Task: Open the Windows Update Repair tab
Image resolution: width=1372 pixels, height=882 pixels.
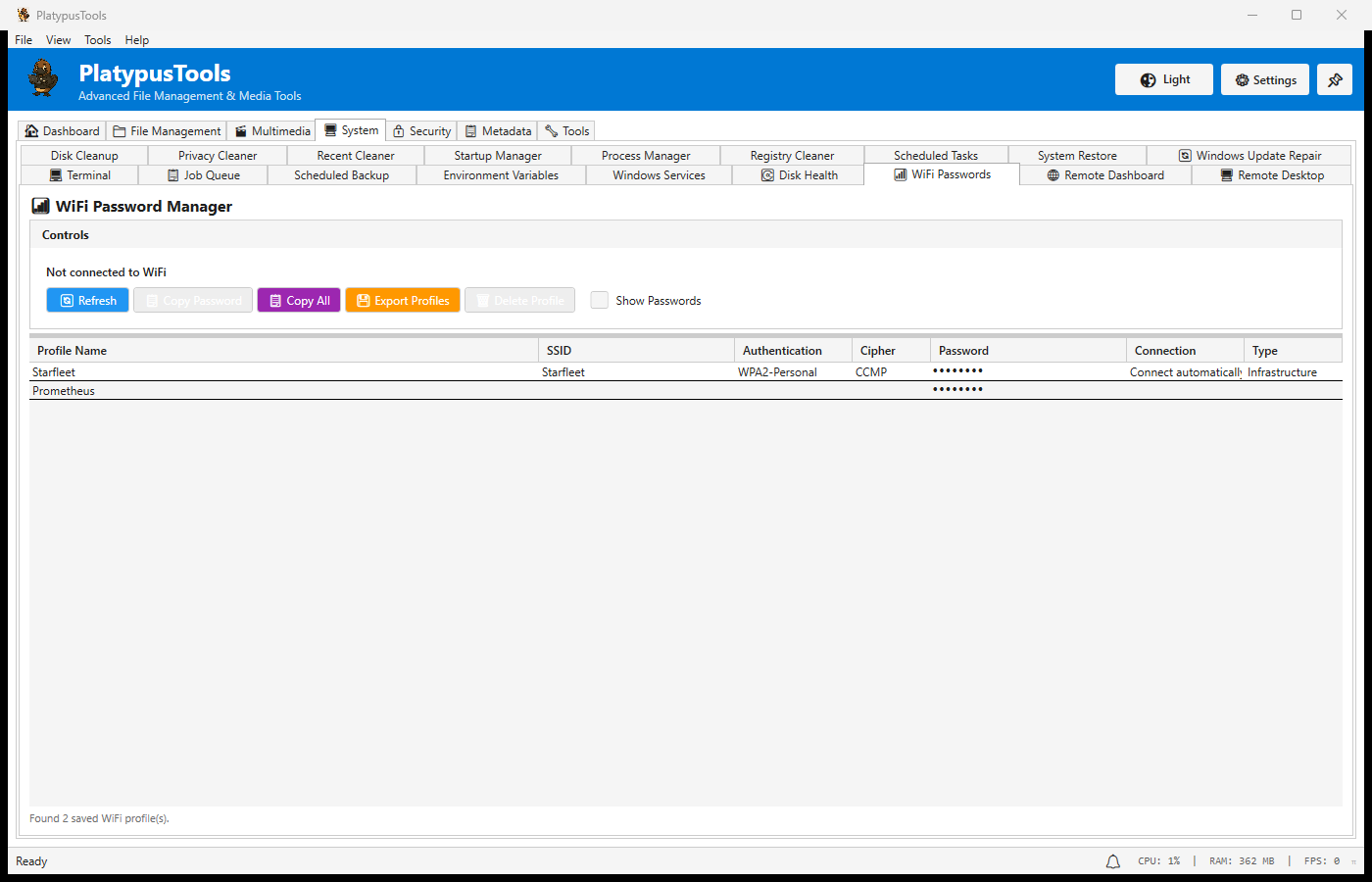Action: [x=1249, y=156]
